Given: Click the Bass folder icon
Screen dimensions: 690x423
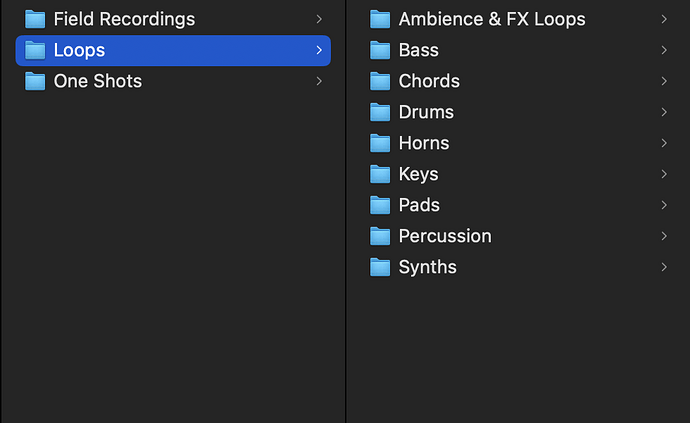Looking at the screenshot, I should [380, 50].
